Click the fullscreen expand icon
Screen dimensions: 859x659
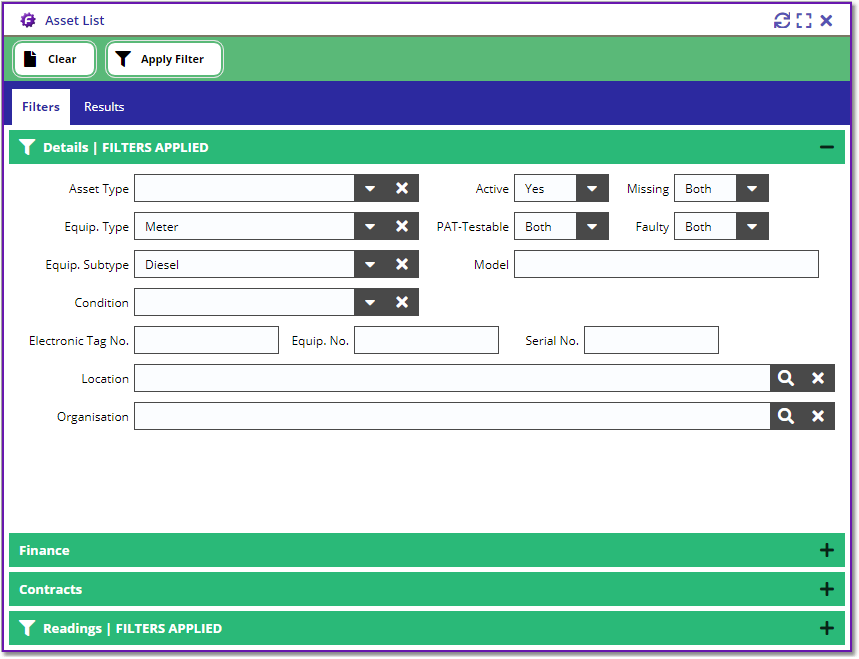[x=804, y=21]
